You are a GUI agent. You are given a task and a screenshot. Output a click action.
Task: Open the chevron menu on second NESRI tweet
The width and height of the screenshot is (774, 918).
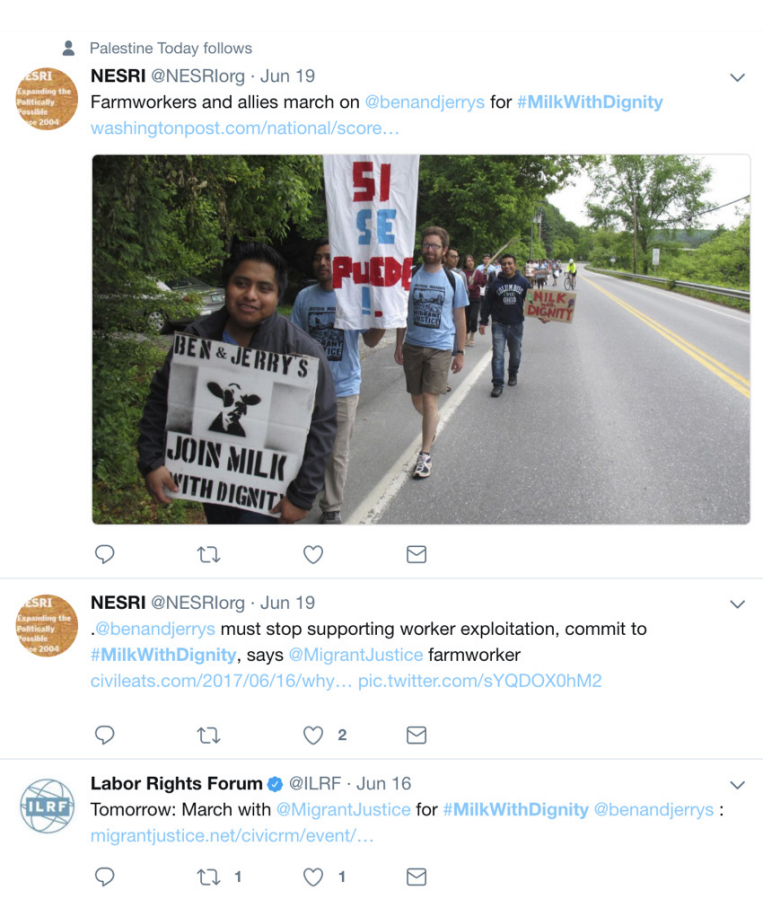click(737, 604)
